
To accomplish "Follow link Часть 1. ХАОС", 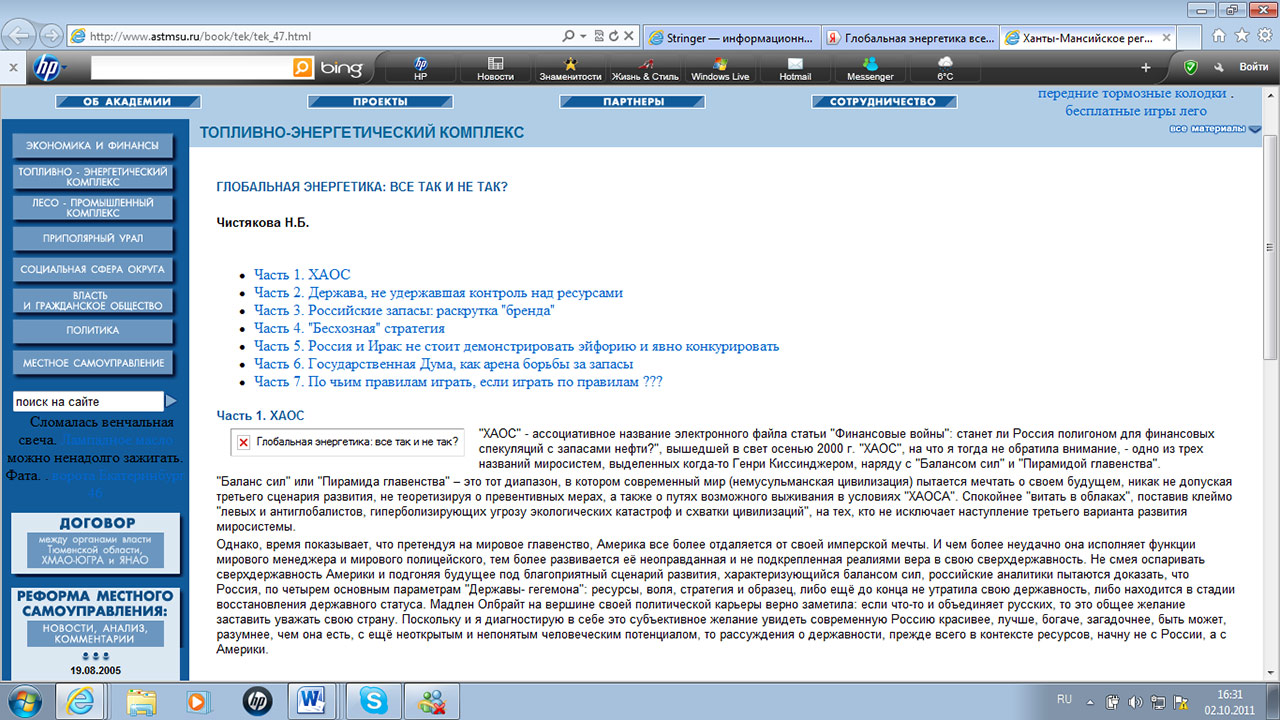I will pos(302,275).
